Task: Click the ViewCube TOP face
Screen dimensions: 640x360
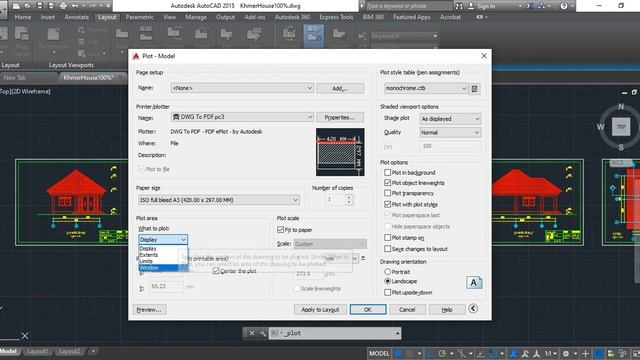Action: click(x=621, y=127)
